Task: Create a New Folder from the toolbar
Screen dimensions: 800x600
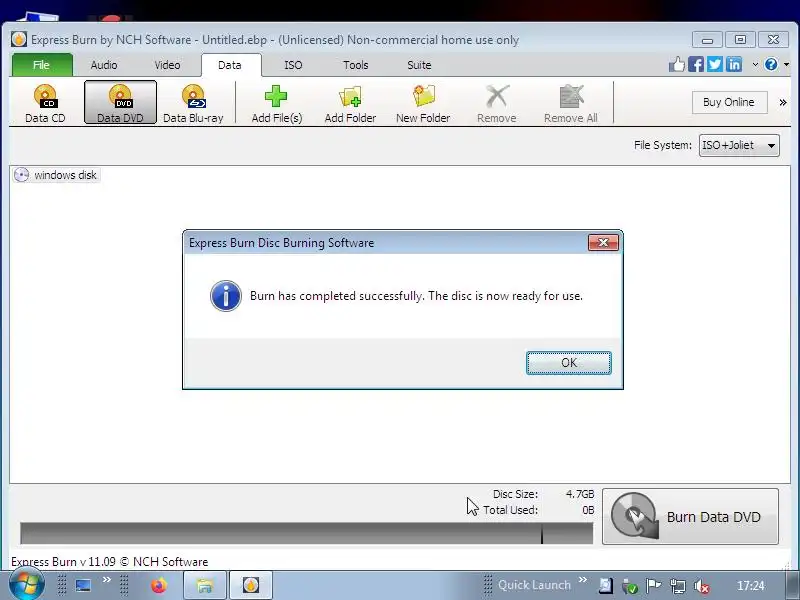Action: pos(423,104)
